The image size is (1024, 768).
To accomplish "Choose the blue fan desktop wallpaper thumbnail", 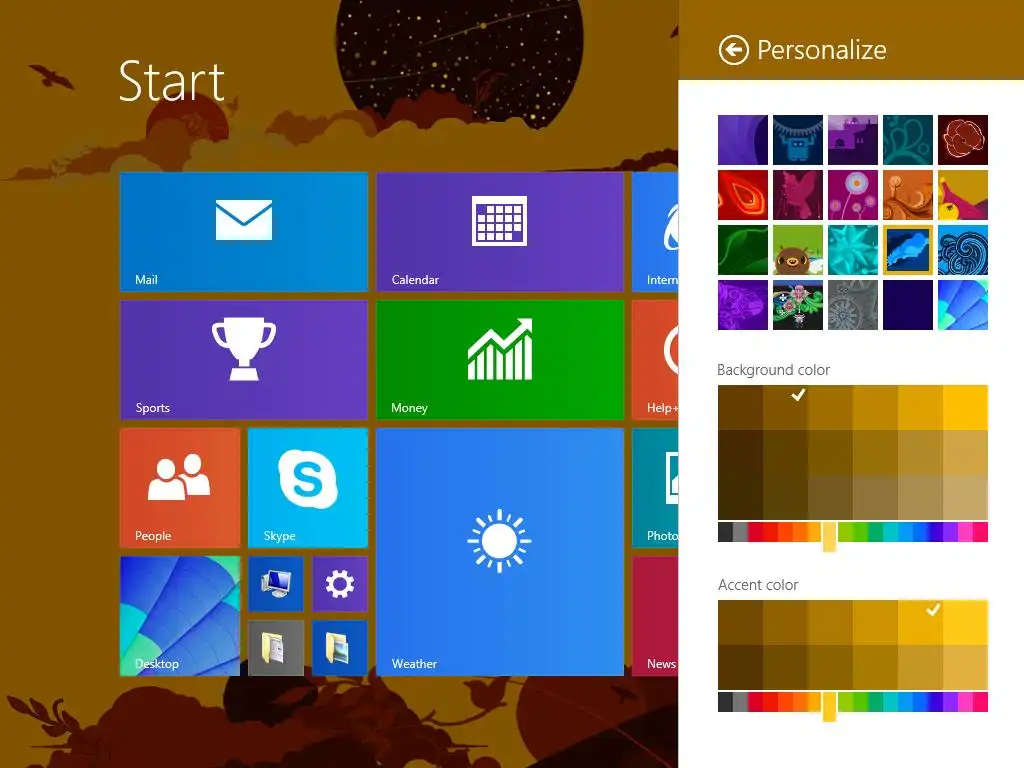I will point(963,305).
